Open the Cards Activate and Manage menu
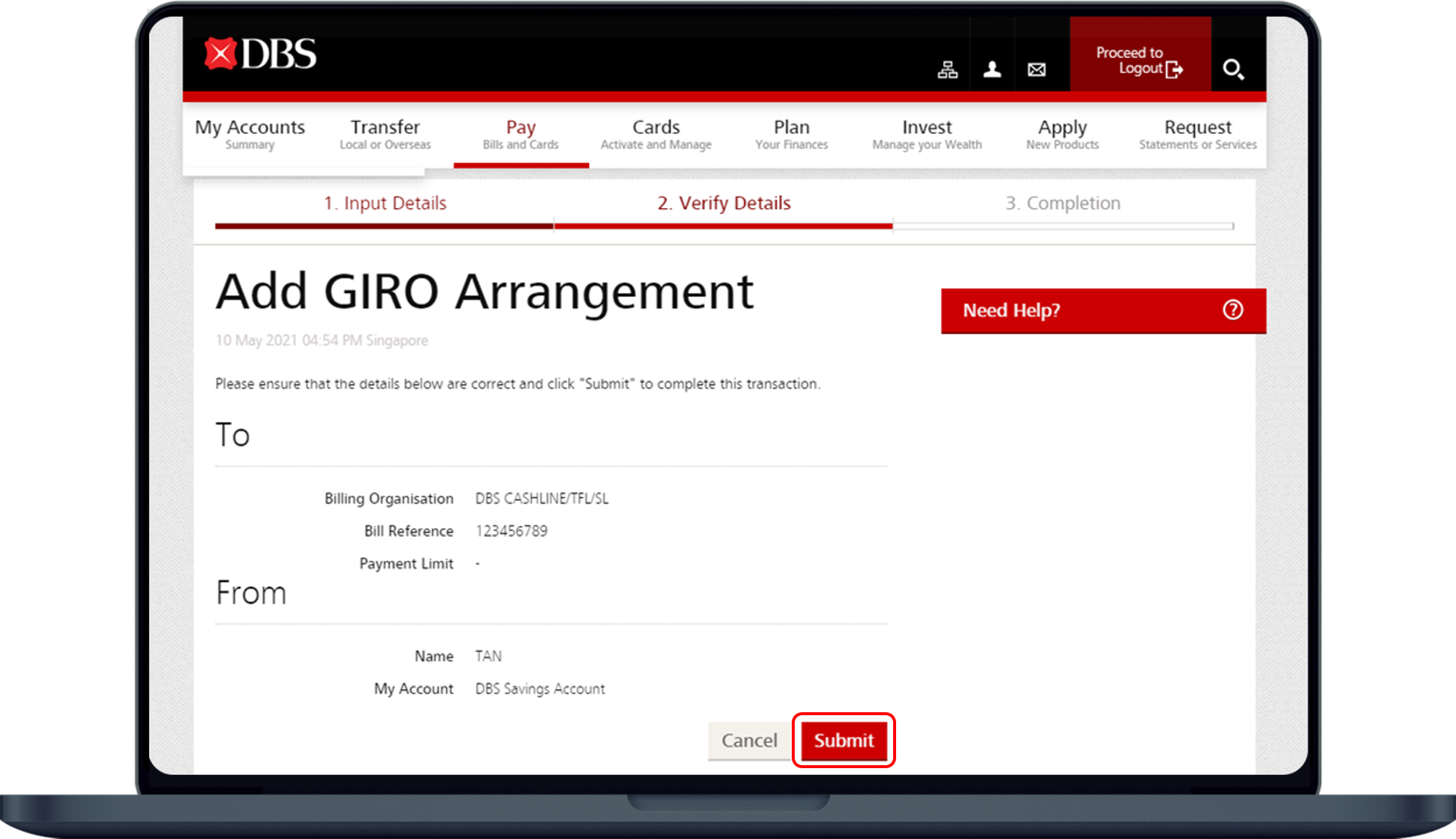Screen dimensions: 1456x839 (656, 134)
